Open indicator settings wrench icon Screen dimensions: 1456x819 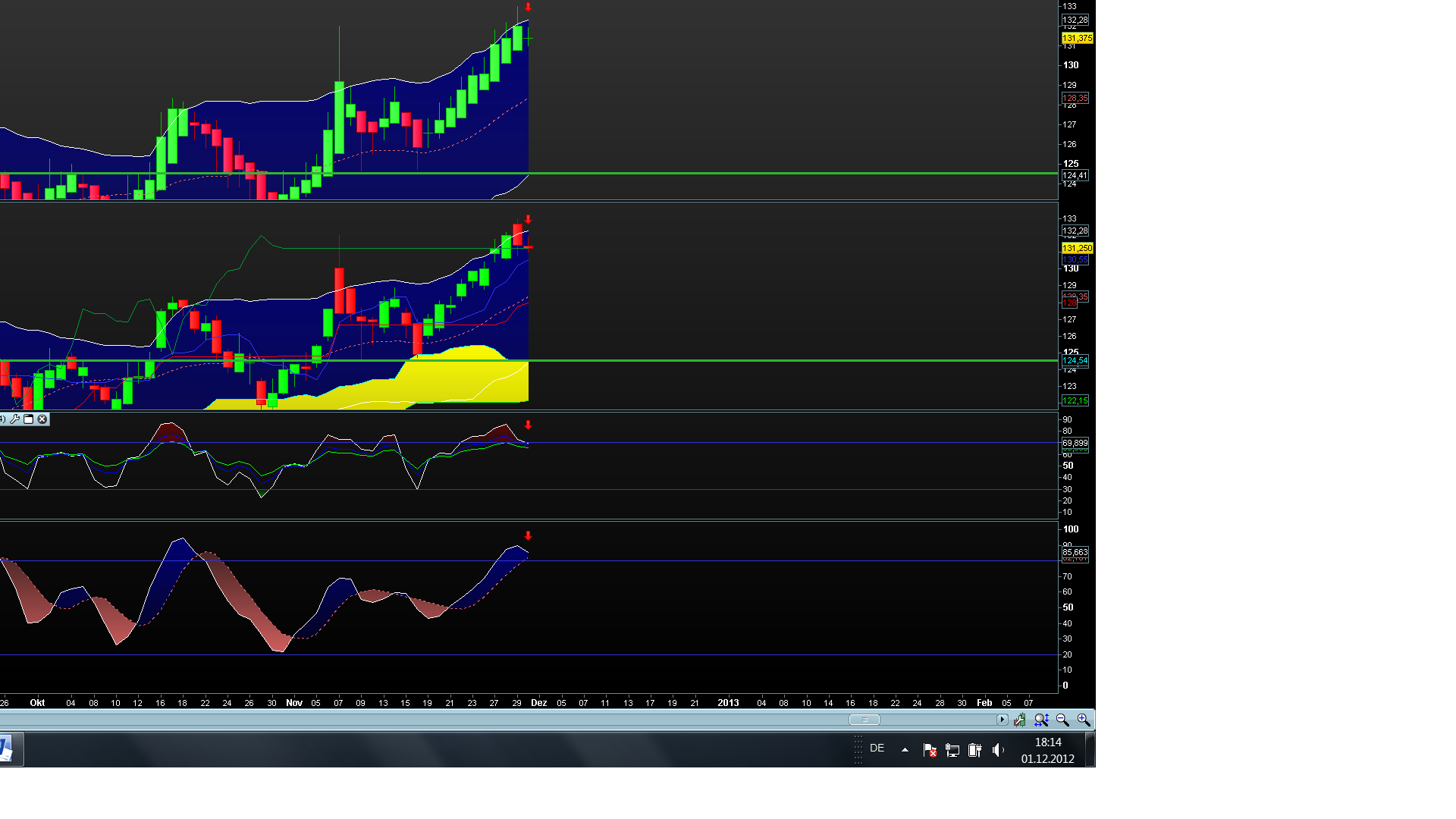click(x=15, y=419)
